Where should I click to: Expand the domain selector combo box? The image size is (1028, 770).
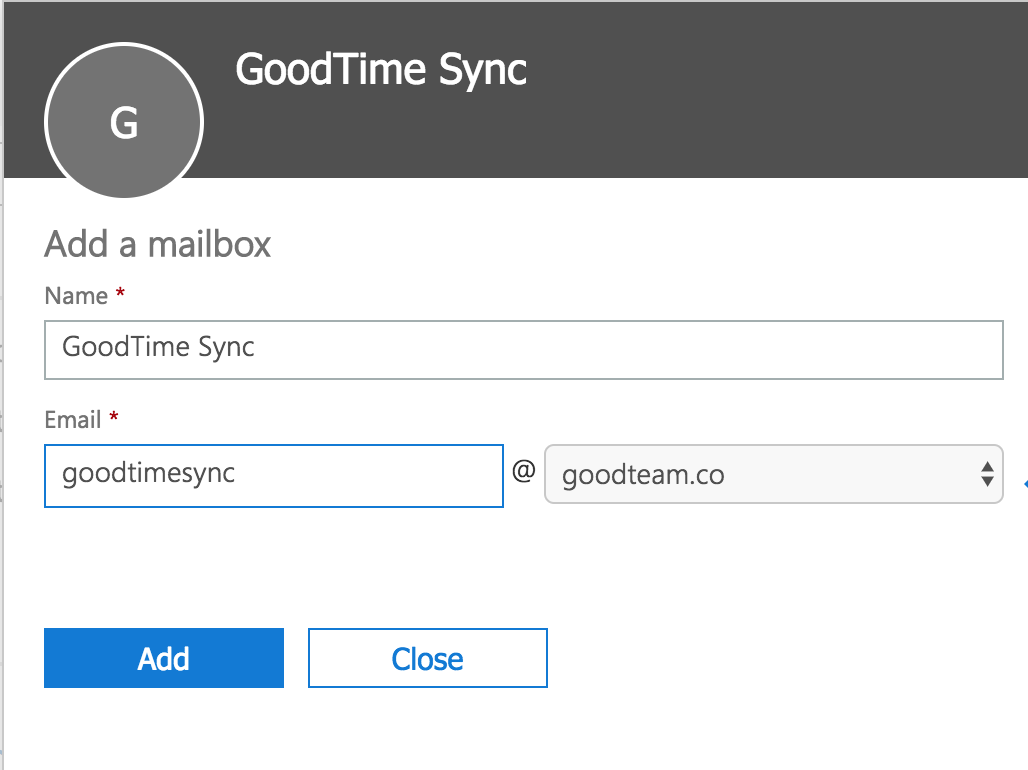775,475
